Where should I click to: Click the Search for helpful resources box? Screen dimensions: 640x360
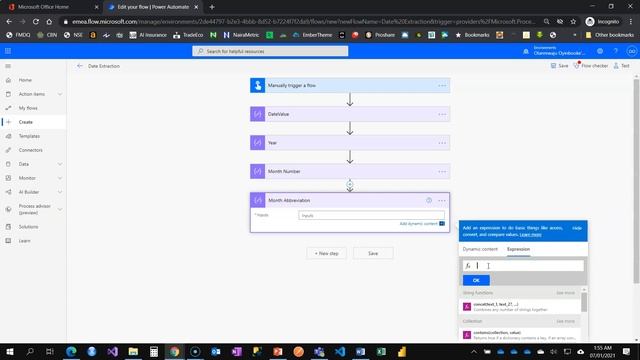pyautogui.click(x=270, y=51)
